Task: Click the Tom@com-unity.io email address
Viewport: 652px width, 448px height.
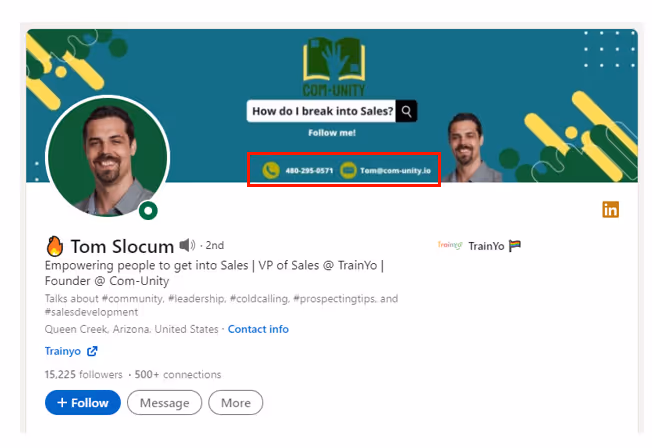Action: click(395, 171)
